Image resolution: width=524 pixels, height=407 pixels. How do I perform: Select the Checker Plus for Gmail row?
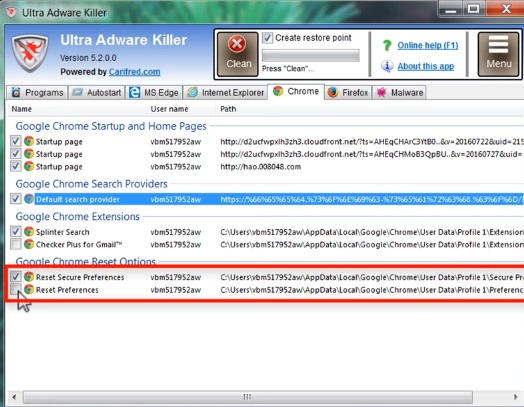(x=266, y=244)
